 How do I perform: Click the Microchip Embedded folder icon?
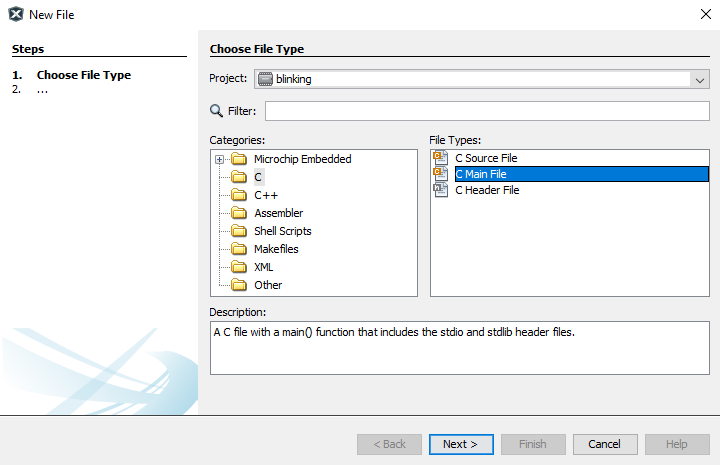pos(239,159)
